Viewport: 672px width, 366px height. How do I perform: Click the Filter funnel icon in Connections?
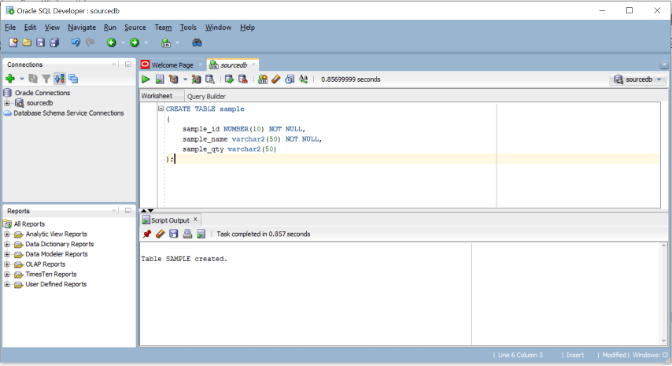46,79
